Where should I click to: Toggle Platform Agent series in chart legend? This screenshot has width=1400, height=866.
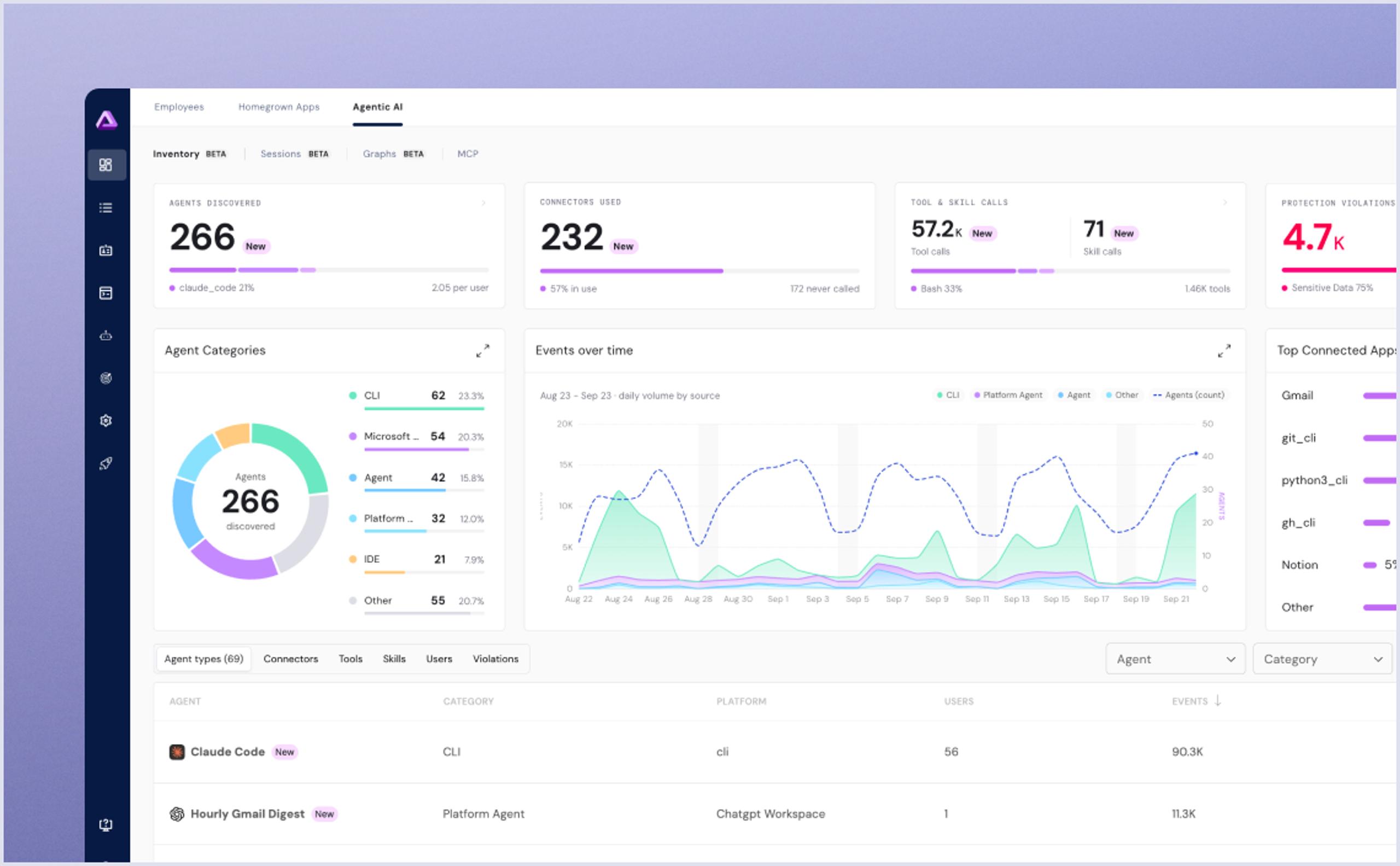(x=1008, y=395)
